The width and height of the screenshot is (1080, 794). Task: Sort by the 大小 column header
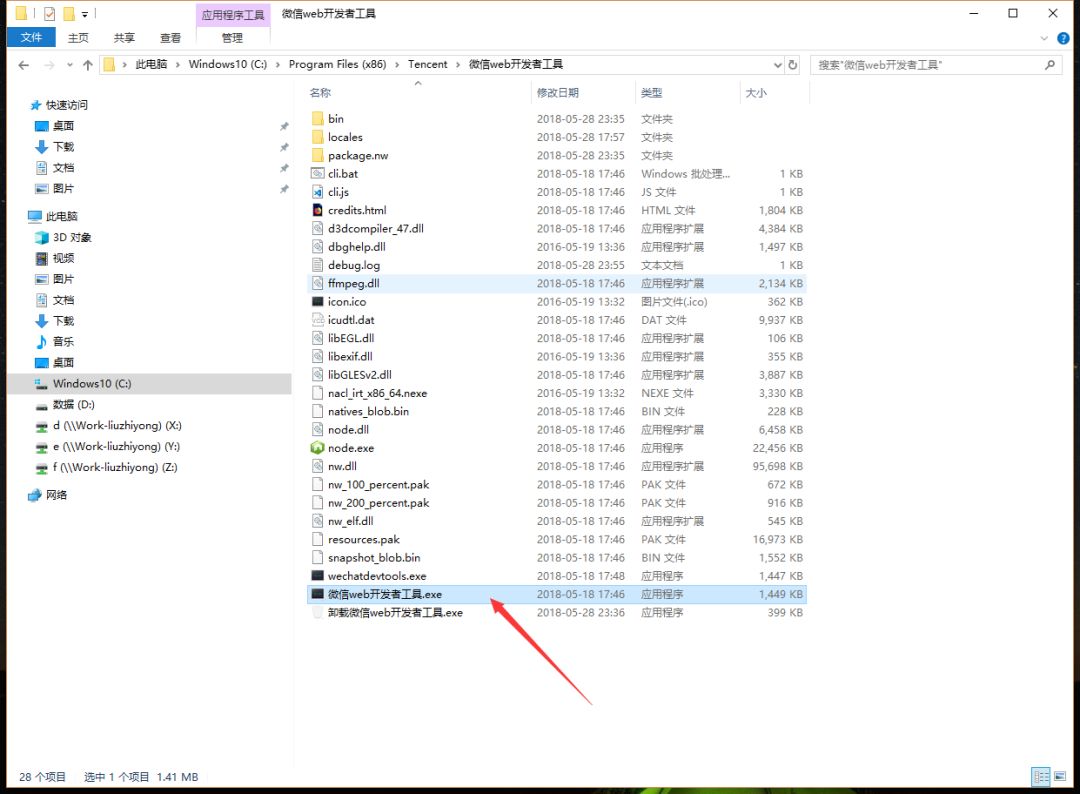click(756, 93)
